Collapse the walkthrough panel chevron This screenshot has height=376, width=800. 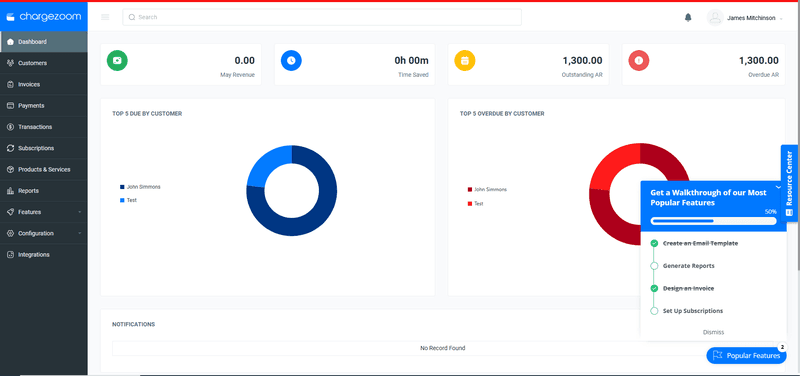(x=778, y=187)
